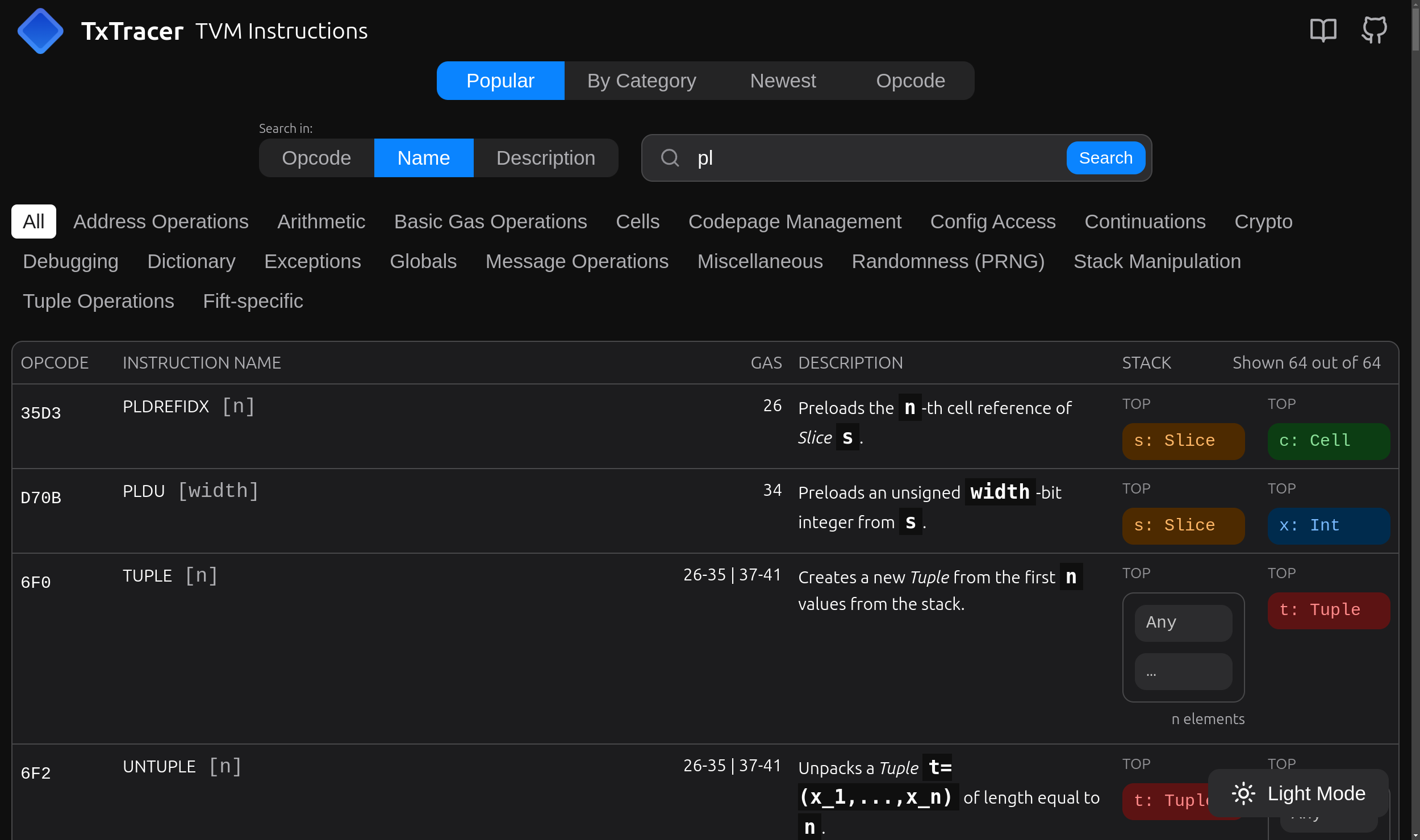Expand the PLDREFIDX instruction row

tap(705, 427)
